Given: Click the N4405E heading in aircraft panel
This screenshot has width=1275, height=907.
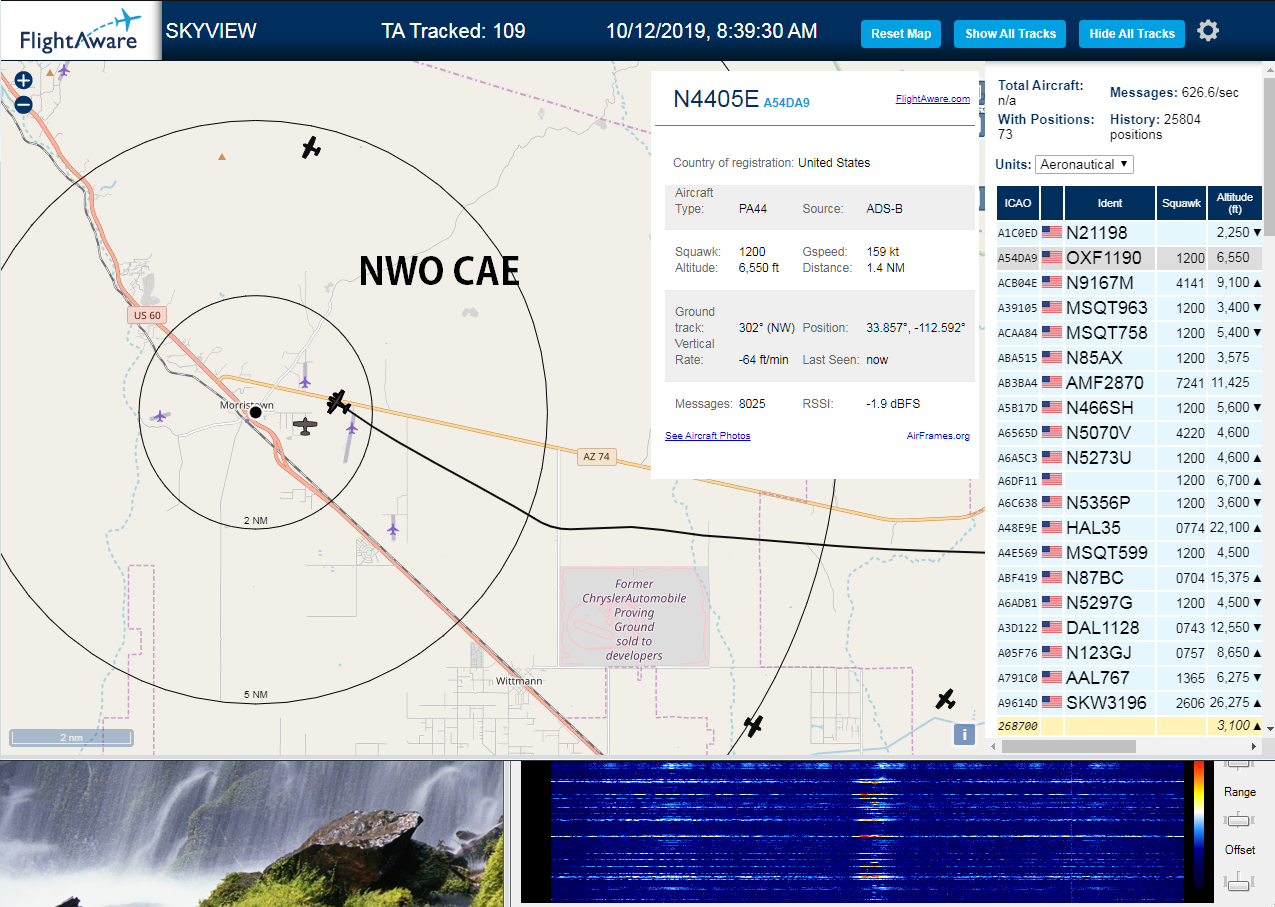Looking at the screenshot, I should (x=716, y=98).
